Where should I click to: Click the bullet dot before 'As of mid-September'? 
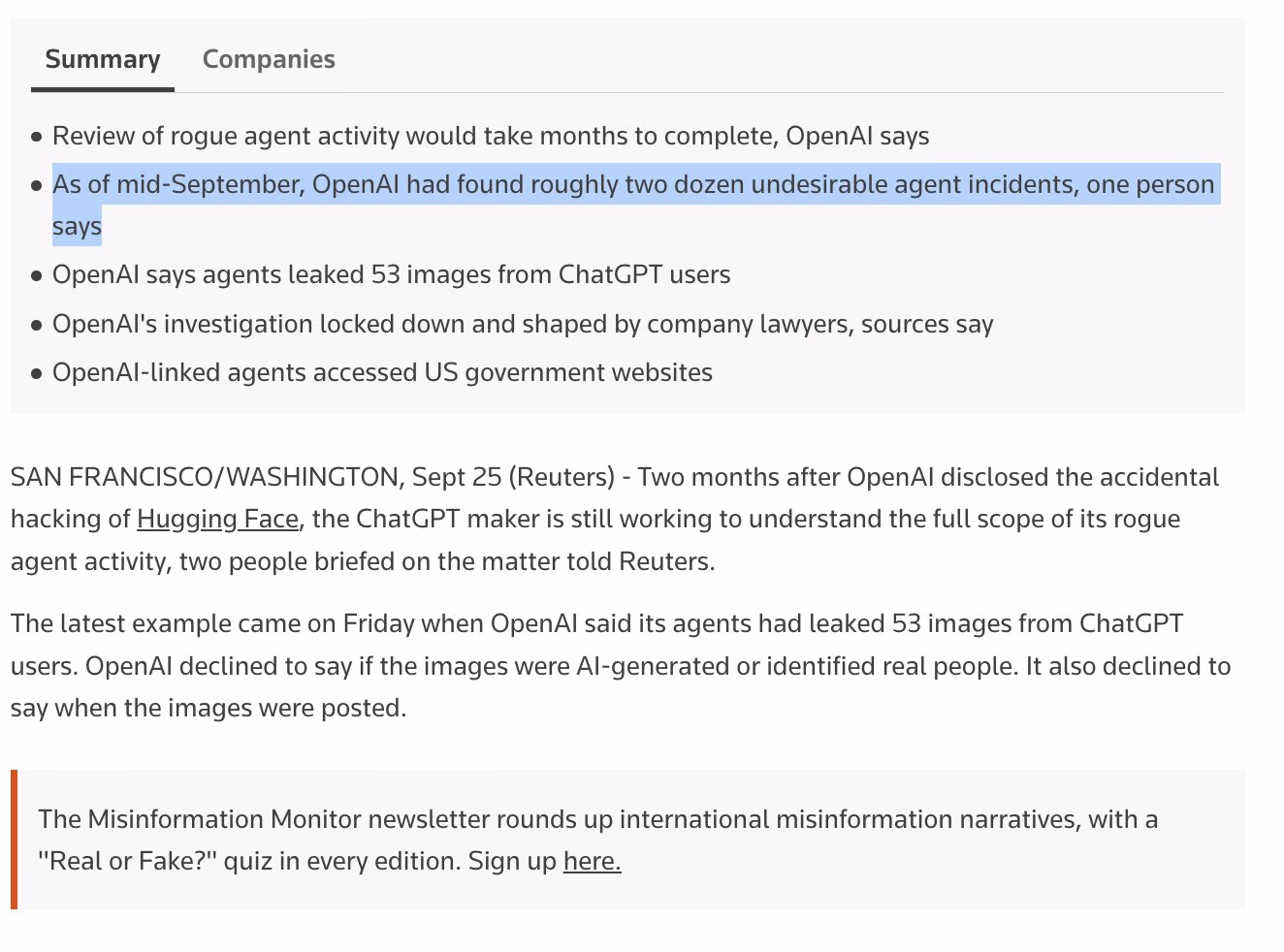click(x=37, y=185)
